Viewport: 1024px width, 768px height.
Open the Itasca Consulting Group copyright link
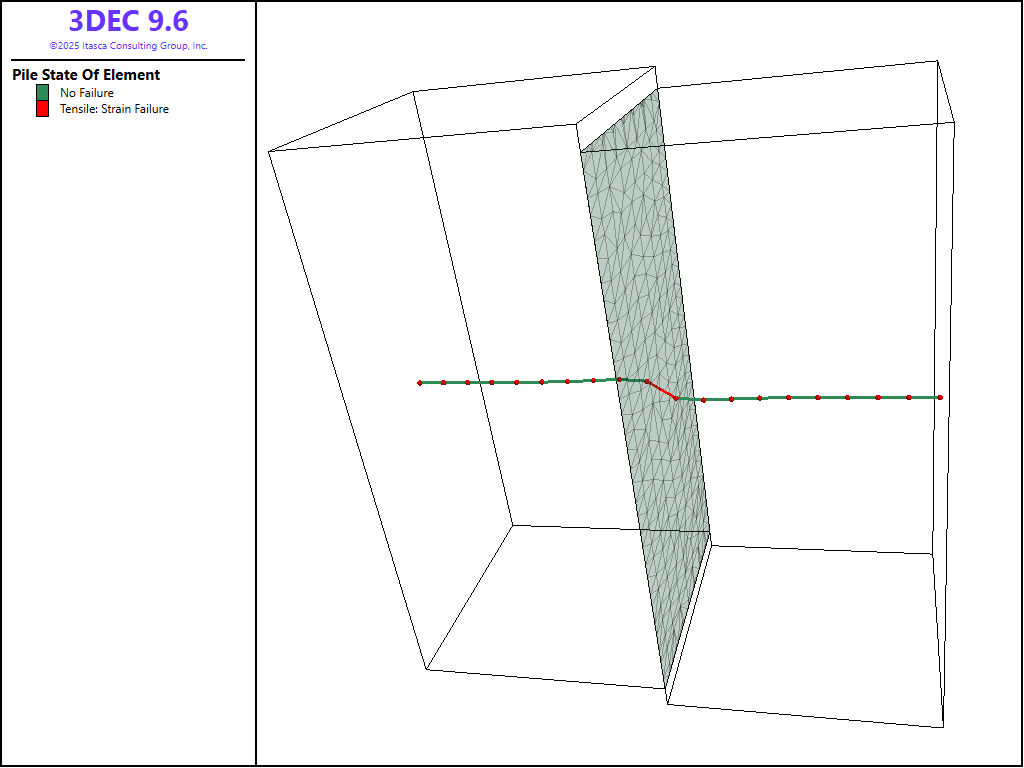(128, 46)
